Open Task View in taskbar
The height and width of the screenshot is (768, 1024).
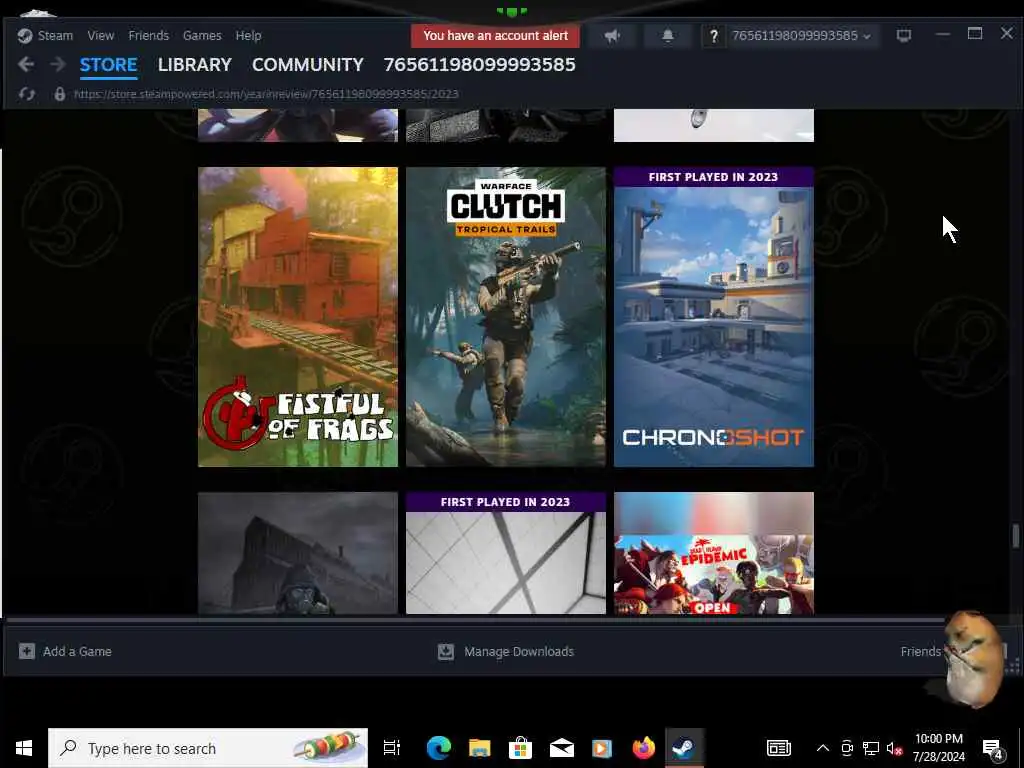pyautogui.click(x=392, y=748)
